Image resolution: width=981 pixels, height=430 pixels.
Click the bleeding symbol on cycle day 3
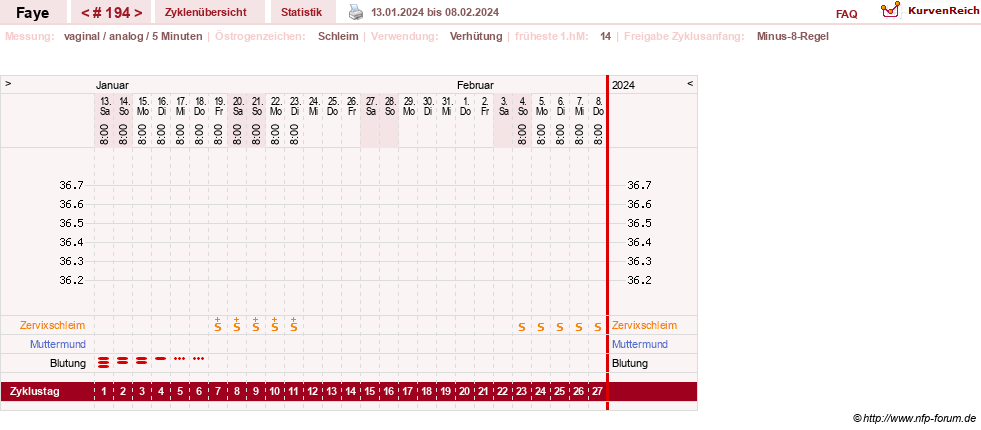(x=142, y=360)
